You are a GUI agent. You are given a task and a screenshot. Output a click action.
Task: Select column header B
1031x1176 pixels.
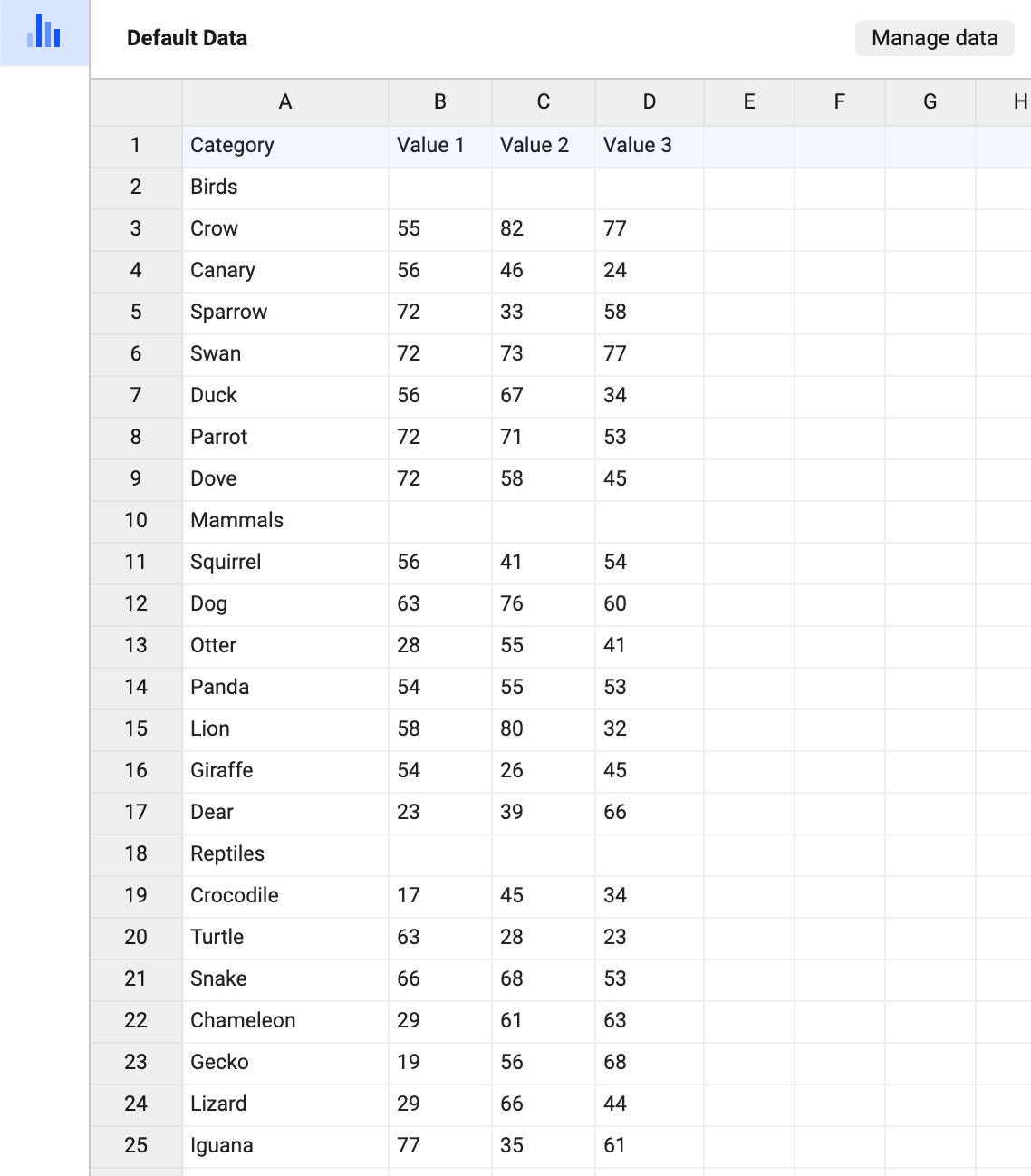pos(440,101)
